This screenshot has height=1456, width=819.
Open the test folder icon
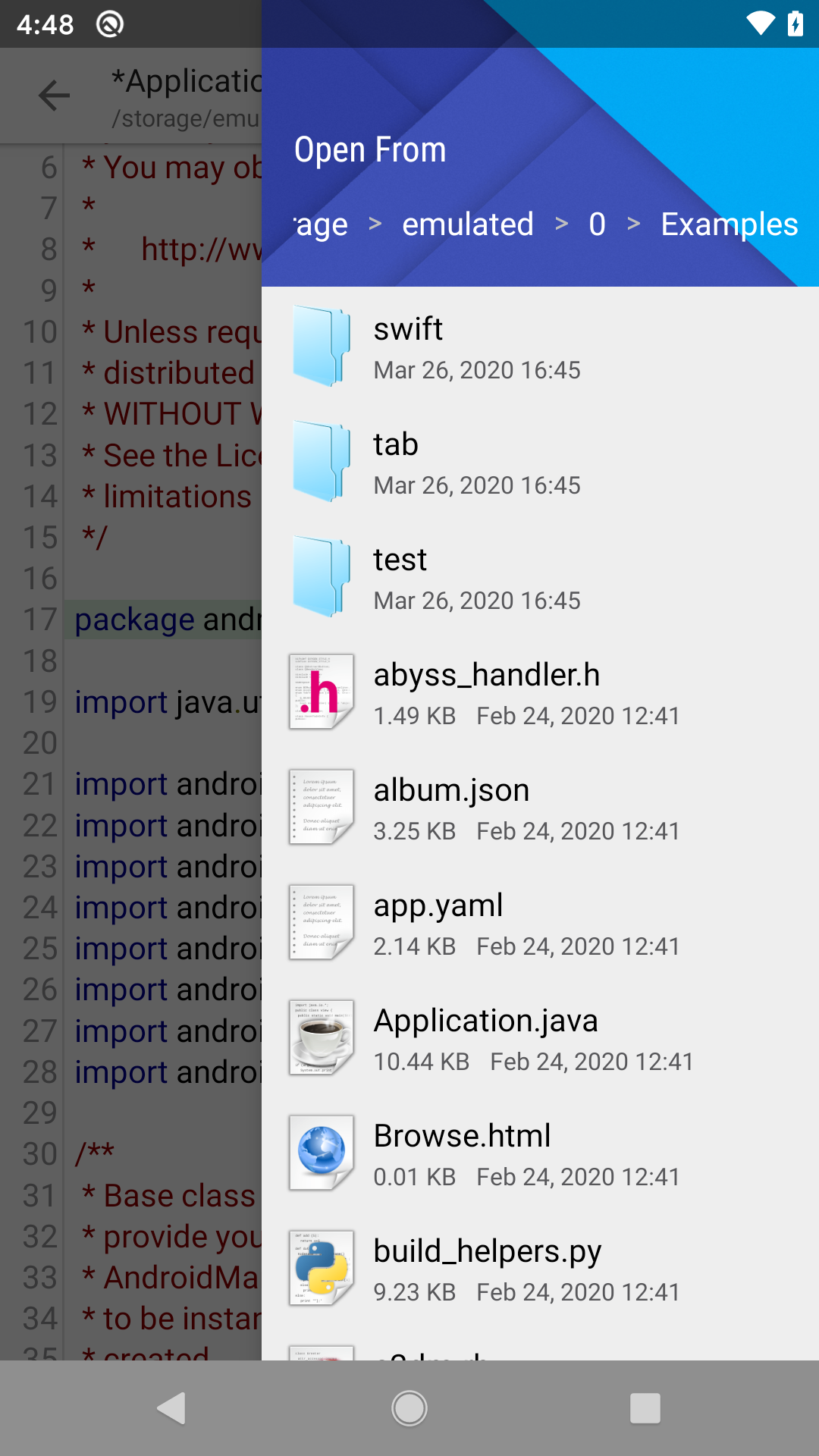322,577
